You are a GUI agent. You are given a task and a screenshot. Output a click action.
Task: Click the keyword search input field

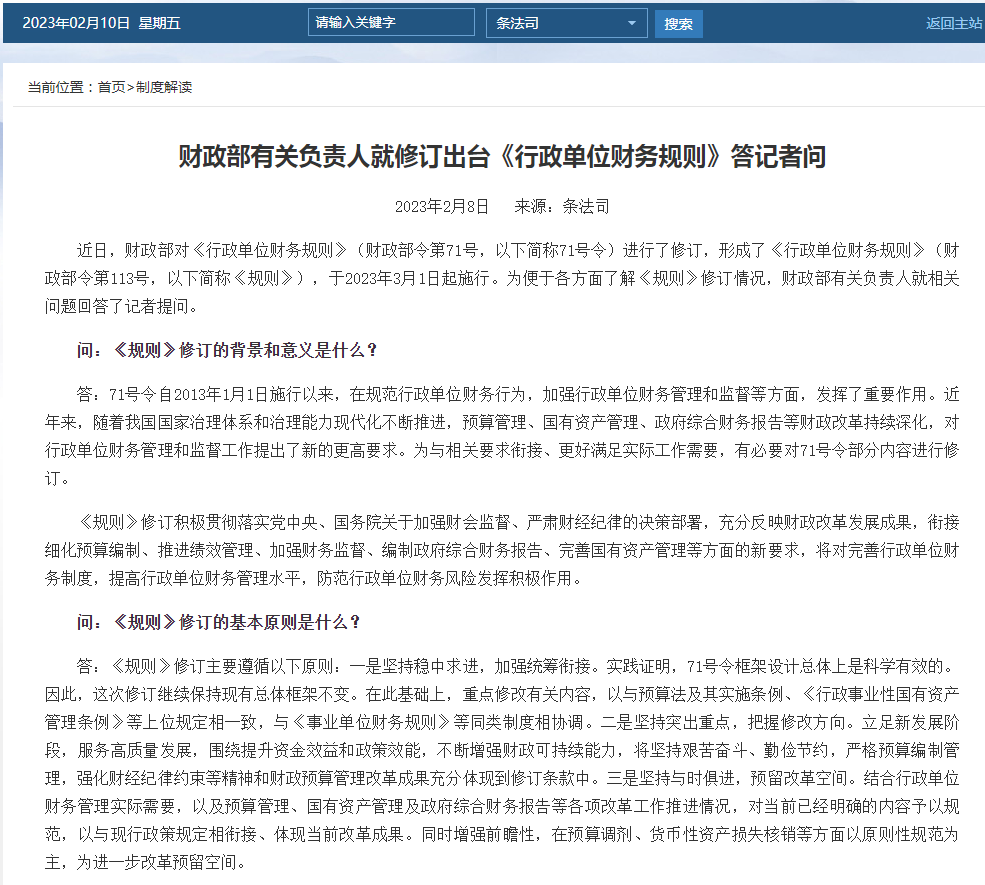391,23
